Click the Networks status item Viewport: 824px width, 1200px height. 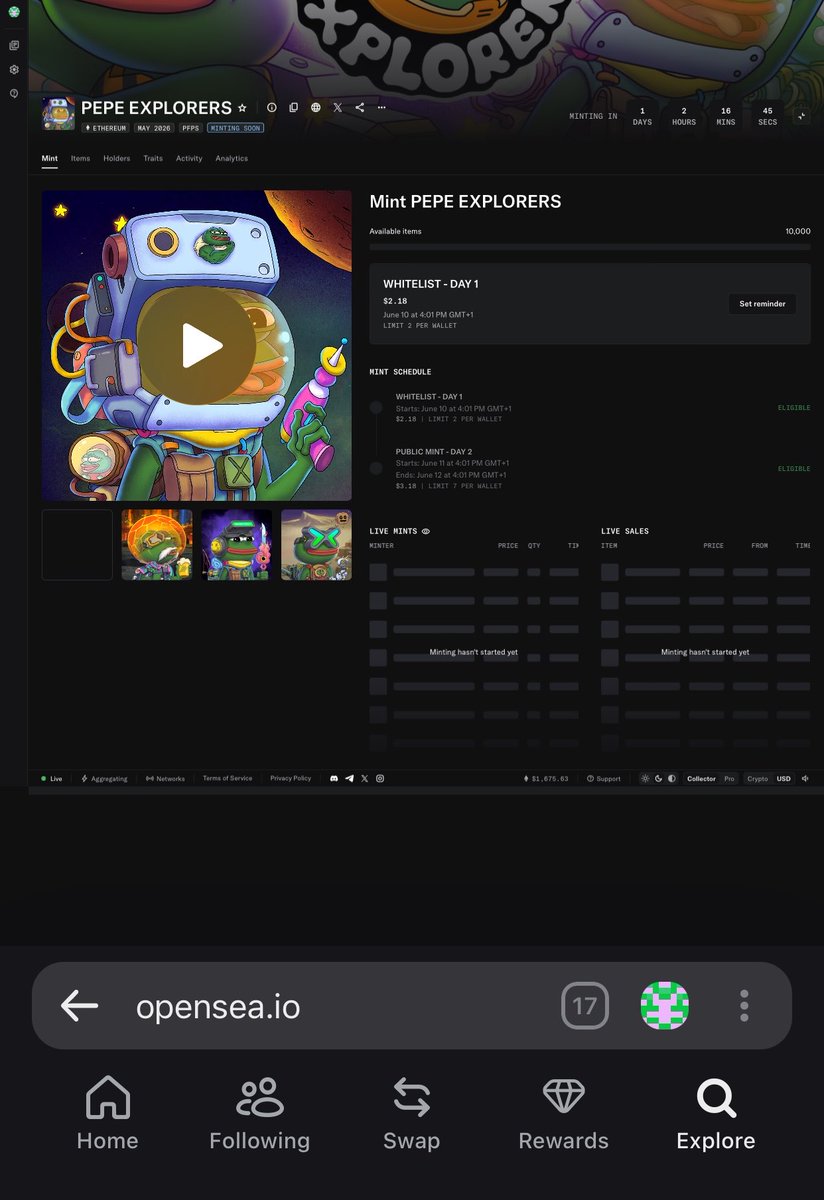(x=165, y=778)
